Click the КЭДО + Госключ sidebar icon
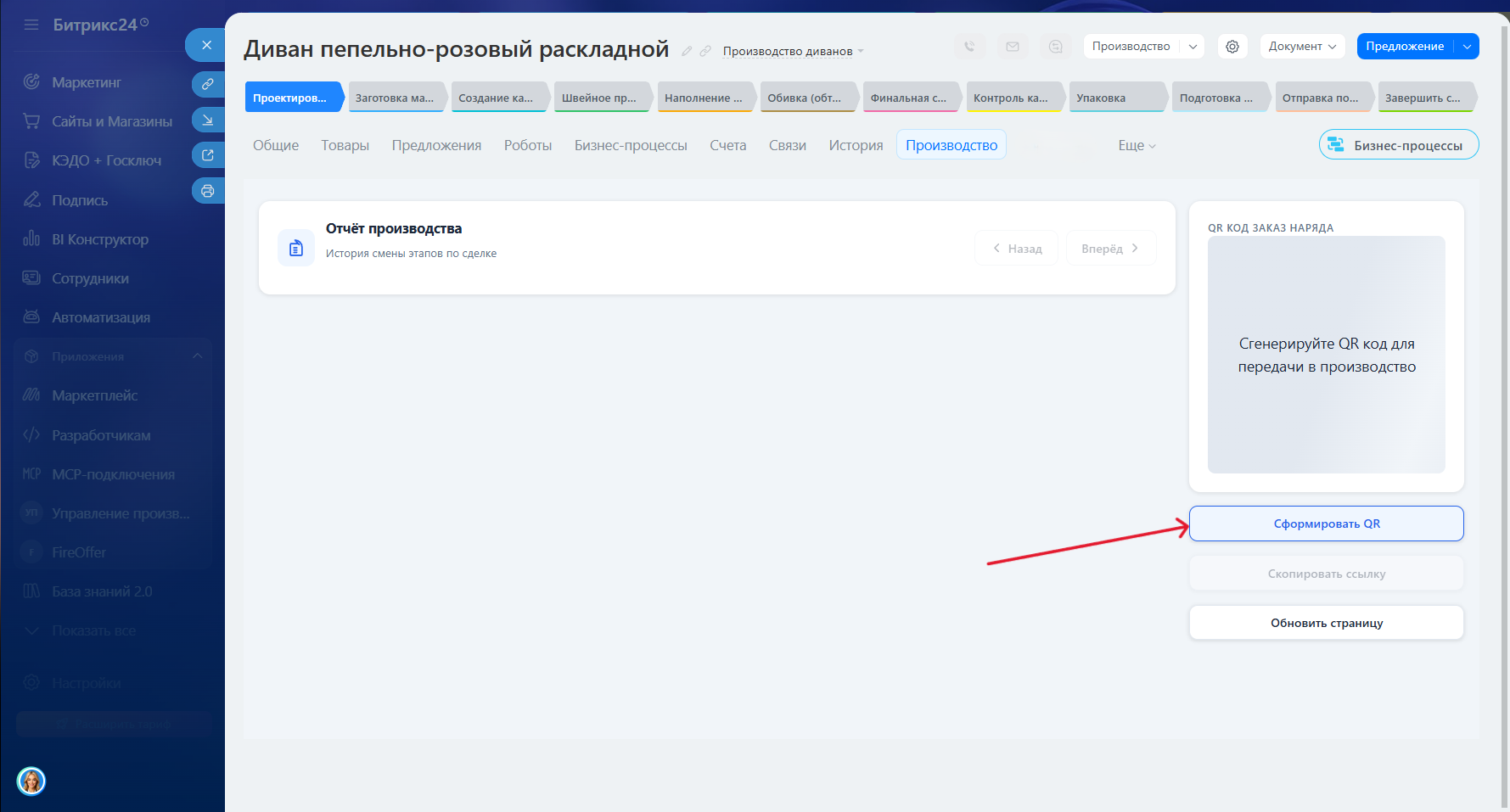 click(31, 160)
